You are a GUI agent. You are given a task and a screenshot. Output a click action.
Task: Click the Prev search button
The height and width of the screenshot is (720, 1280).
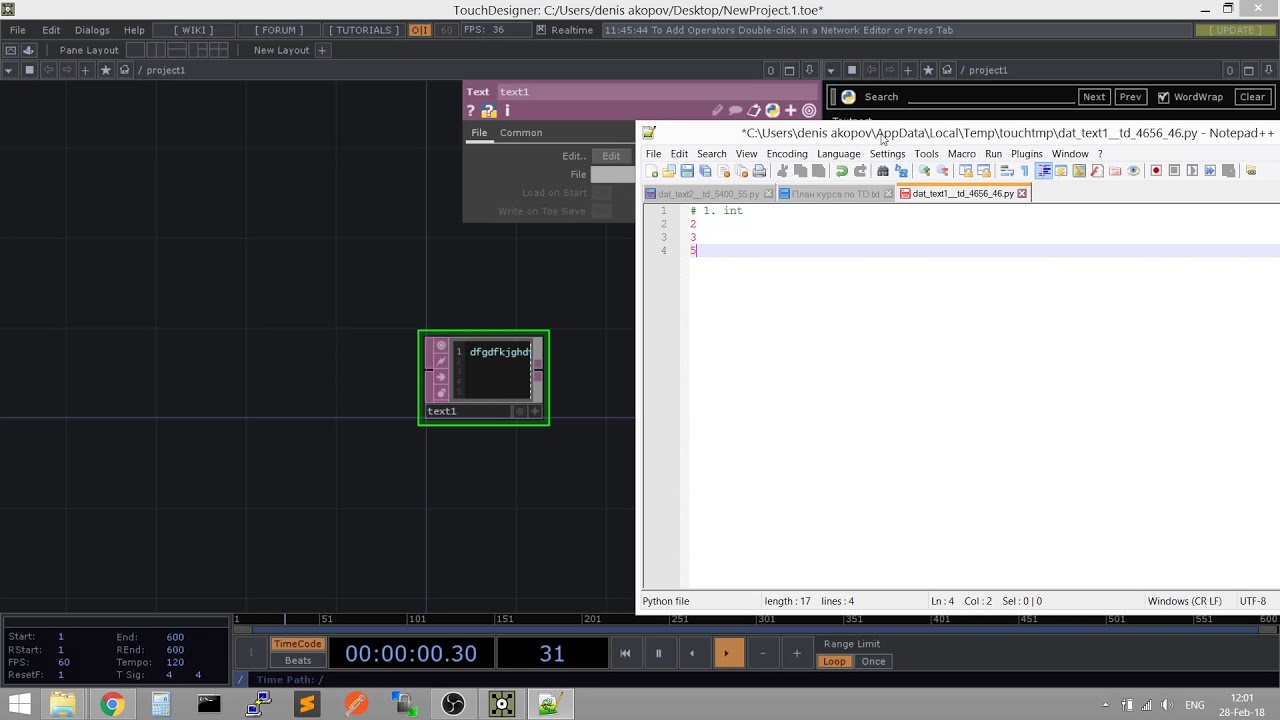1130,97
